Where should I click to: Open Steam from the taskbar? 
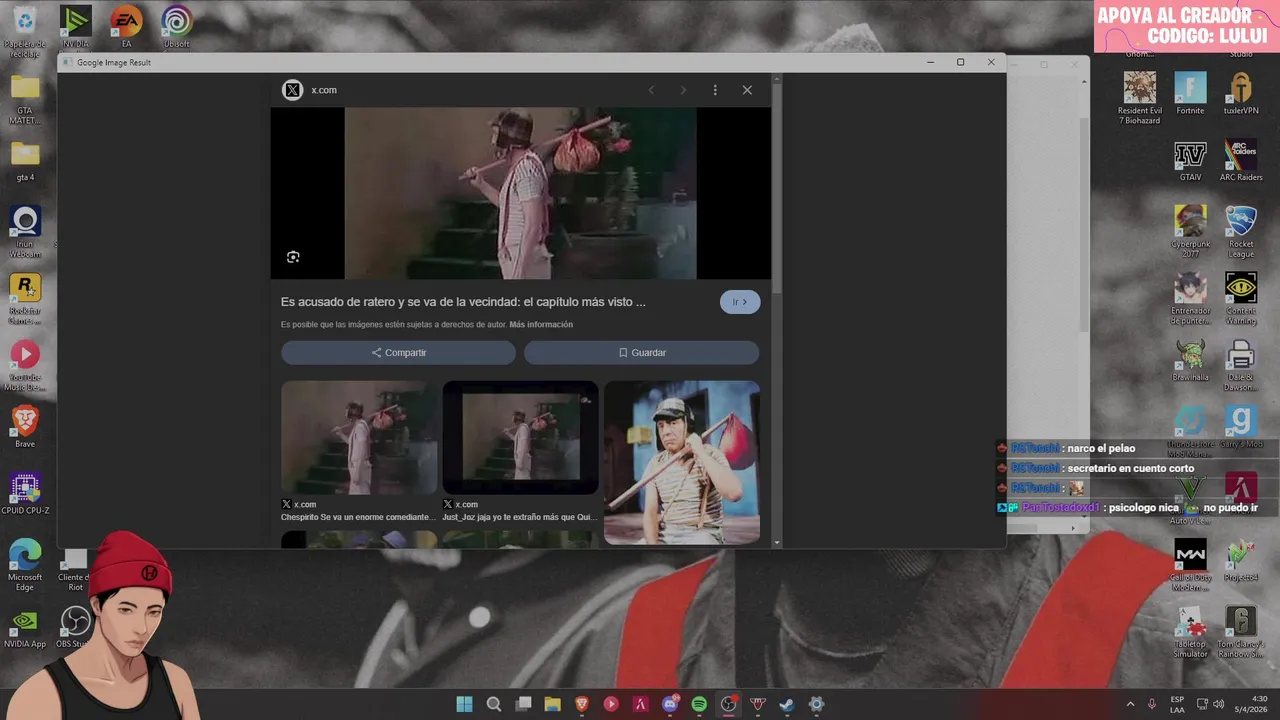point(787,704)
